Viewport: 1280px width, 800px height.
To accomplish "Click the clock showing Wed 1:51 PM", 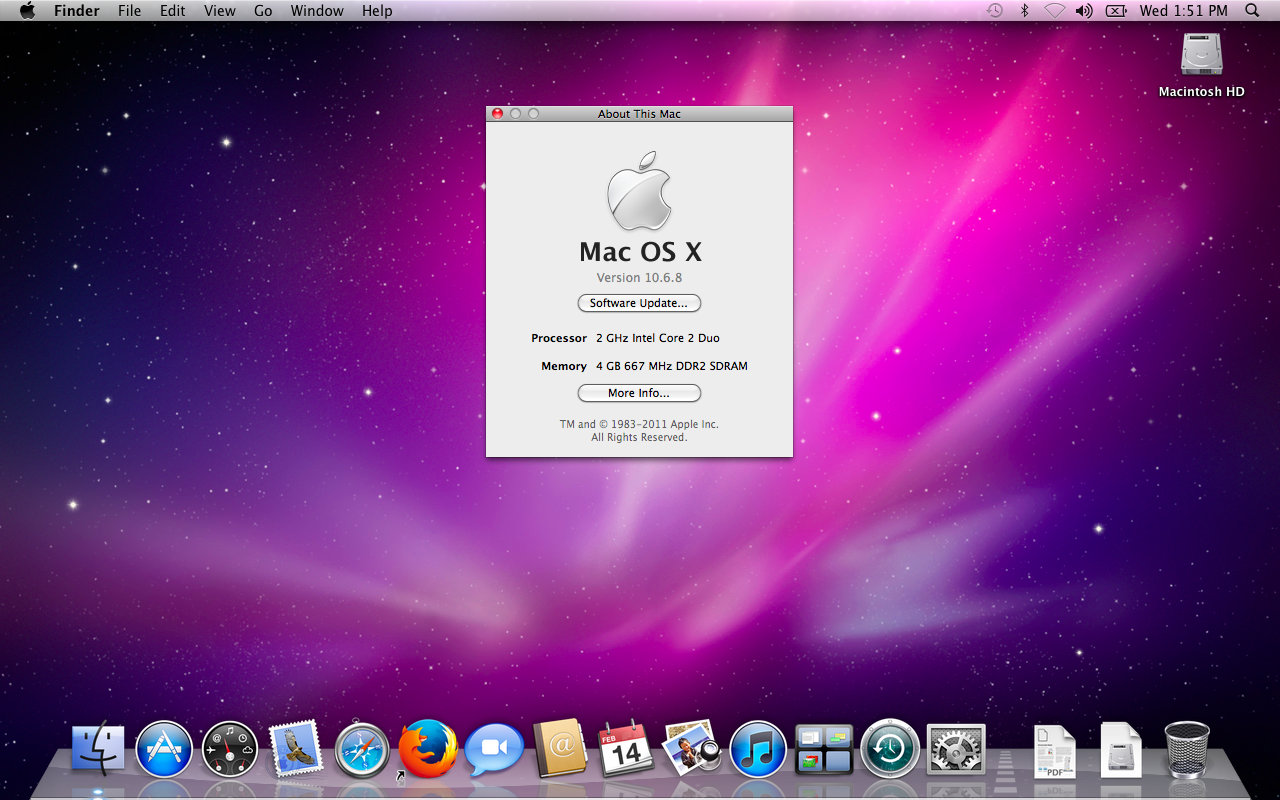I will click(x=1183, y=11).
